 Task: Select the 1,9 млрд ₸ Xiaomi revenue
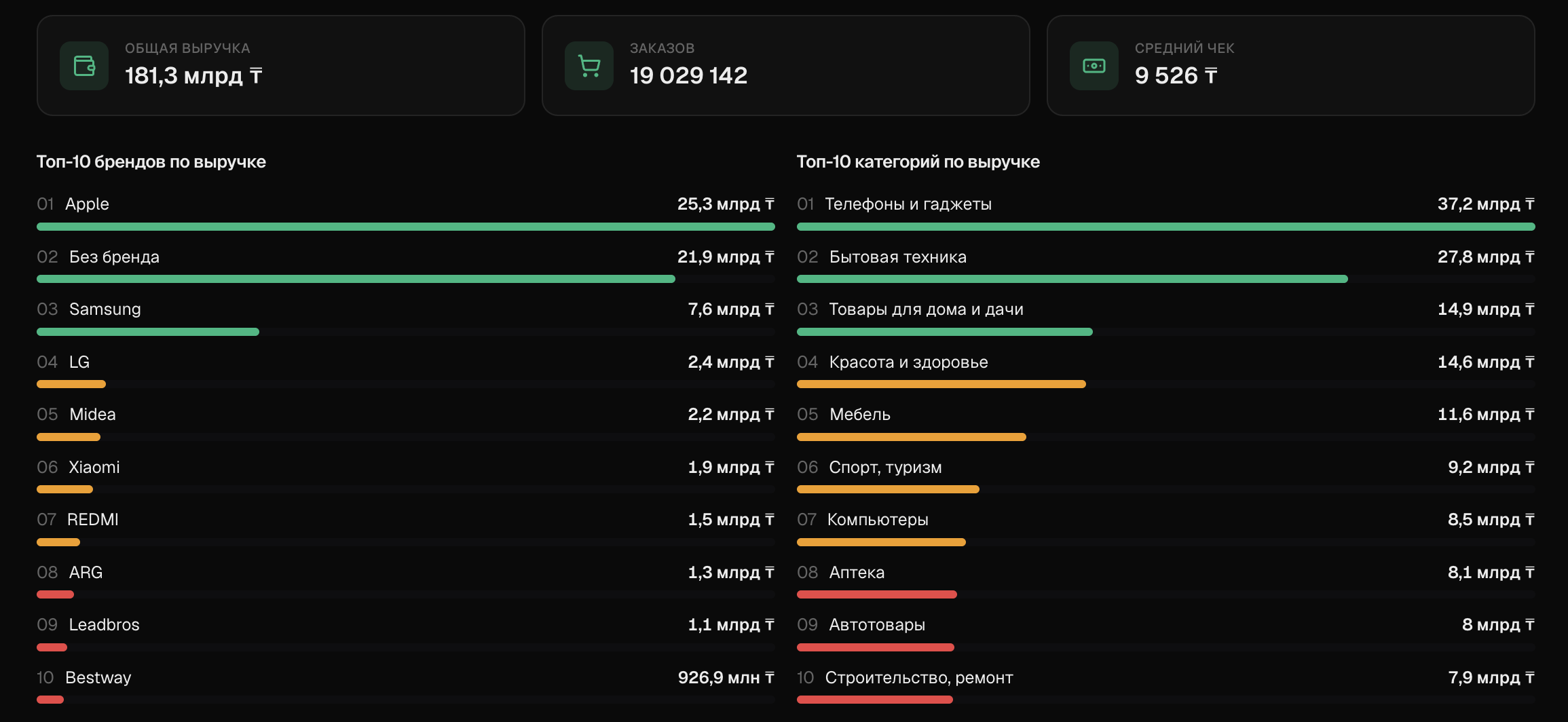(731, 467)
